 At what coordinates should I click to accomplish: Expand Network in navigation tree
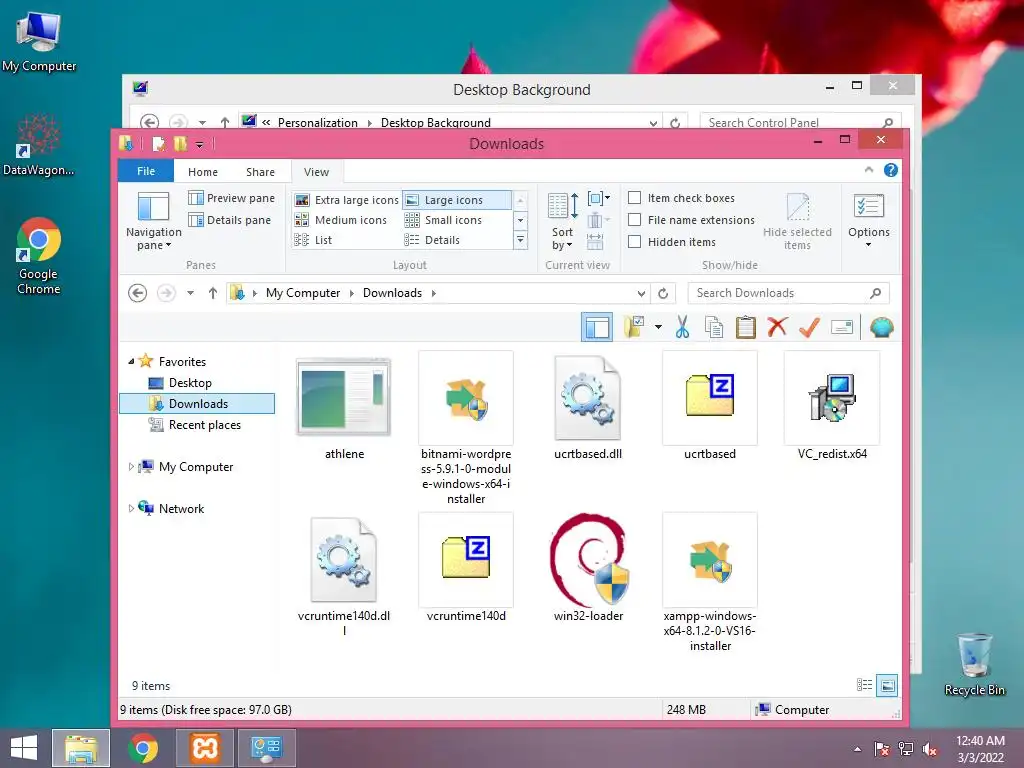(131, 509)
